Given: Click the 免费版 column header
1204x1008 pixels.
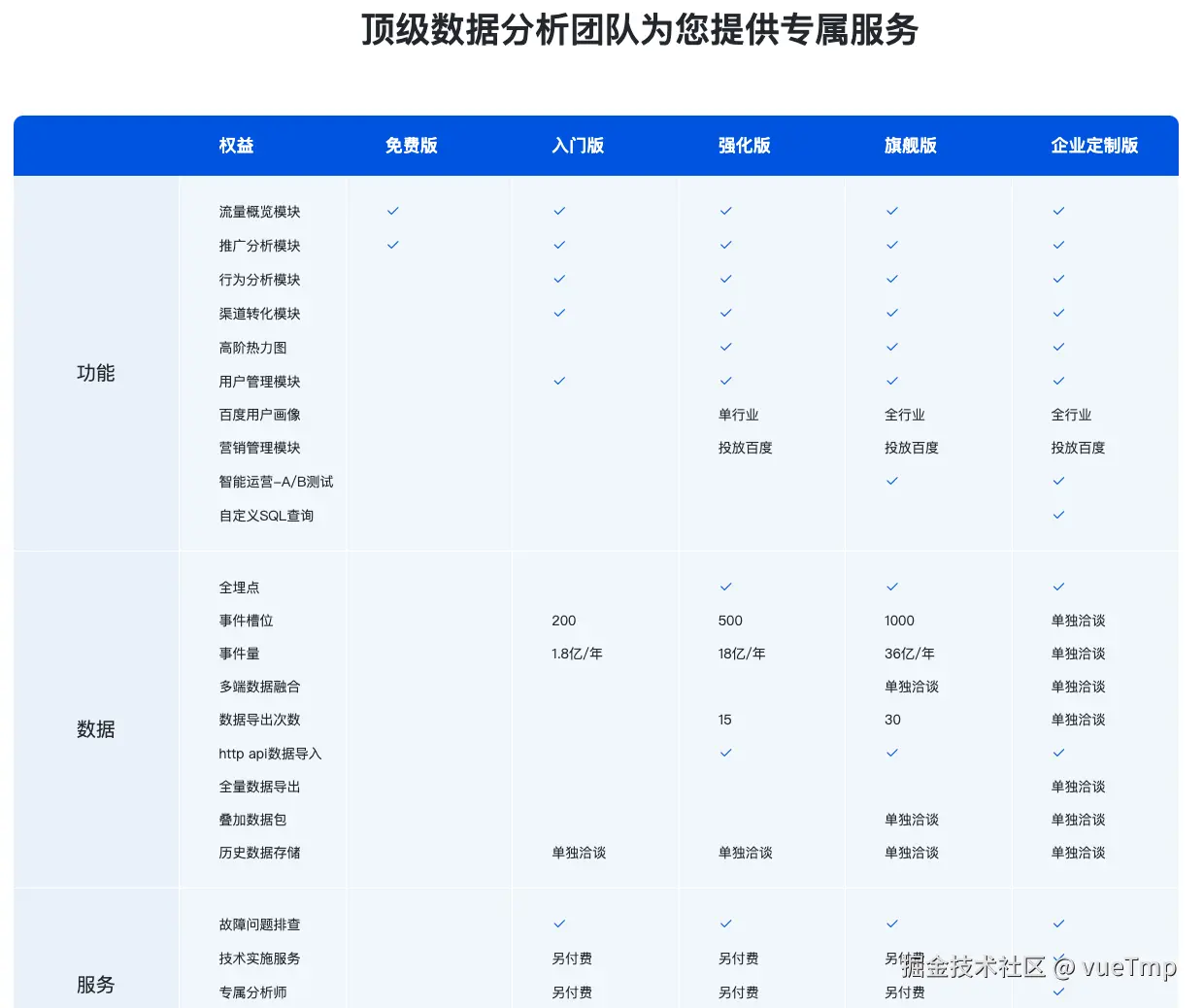Looking at the screenshot, I should pyautogui.click(x=412, y=146).
